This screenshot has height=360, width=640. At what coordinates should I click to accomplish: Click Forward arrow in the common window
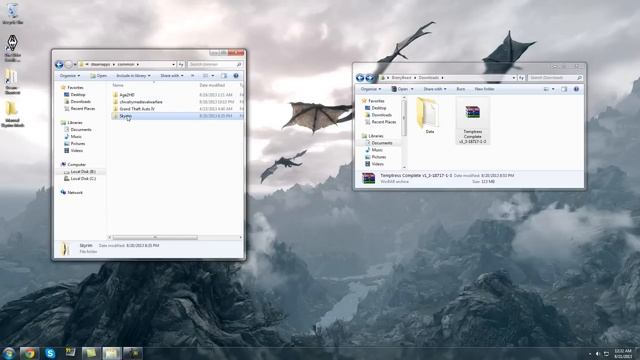coord(69,64)
